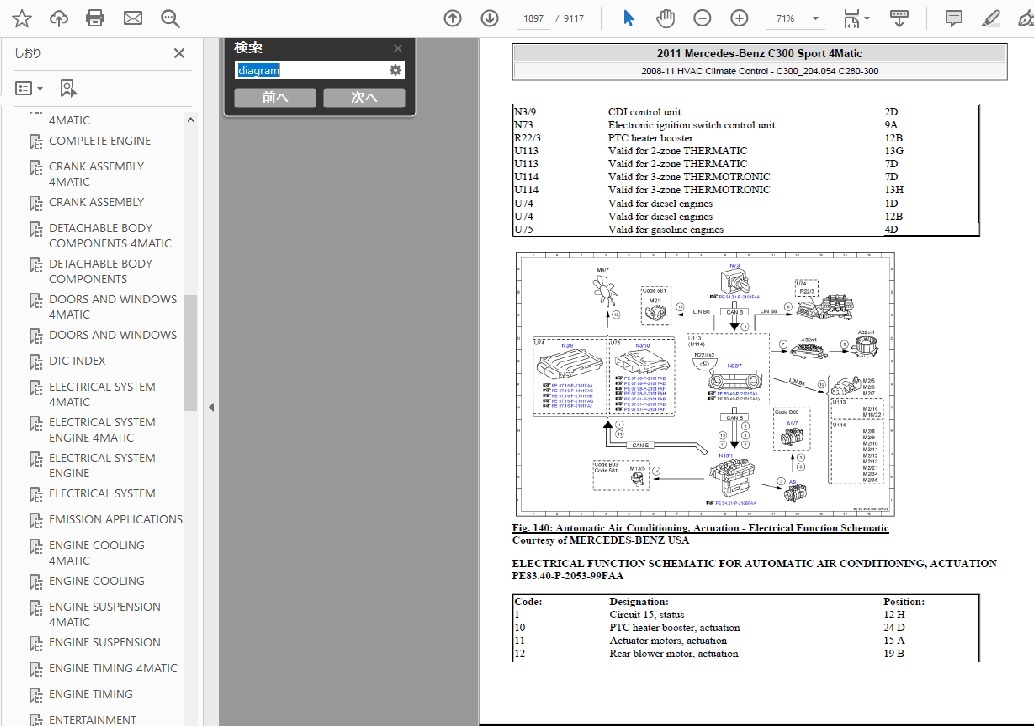Screen dimensions: 1034x726
Task: Select the highlighter pen tool
Action: [990, 18]
